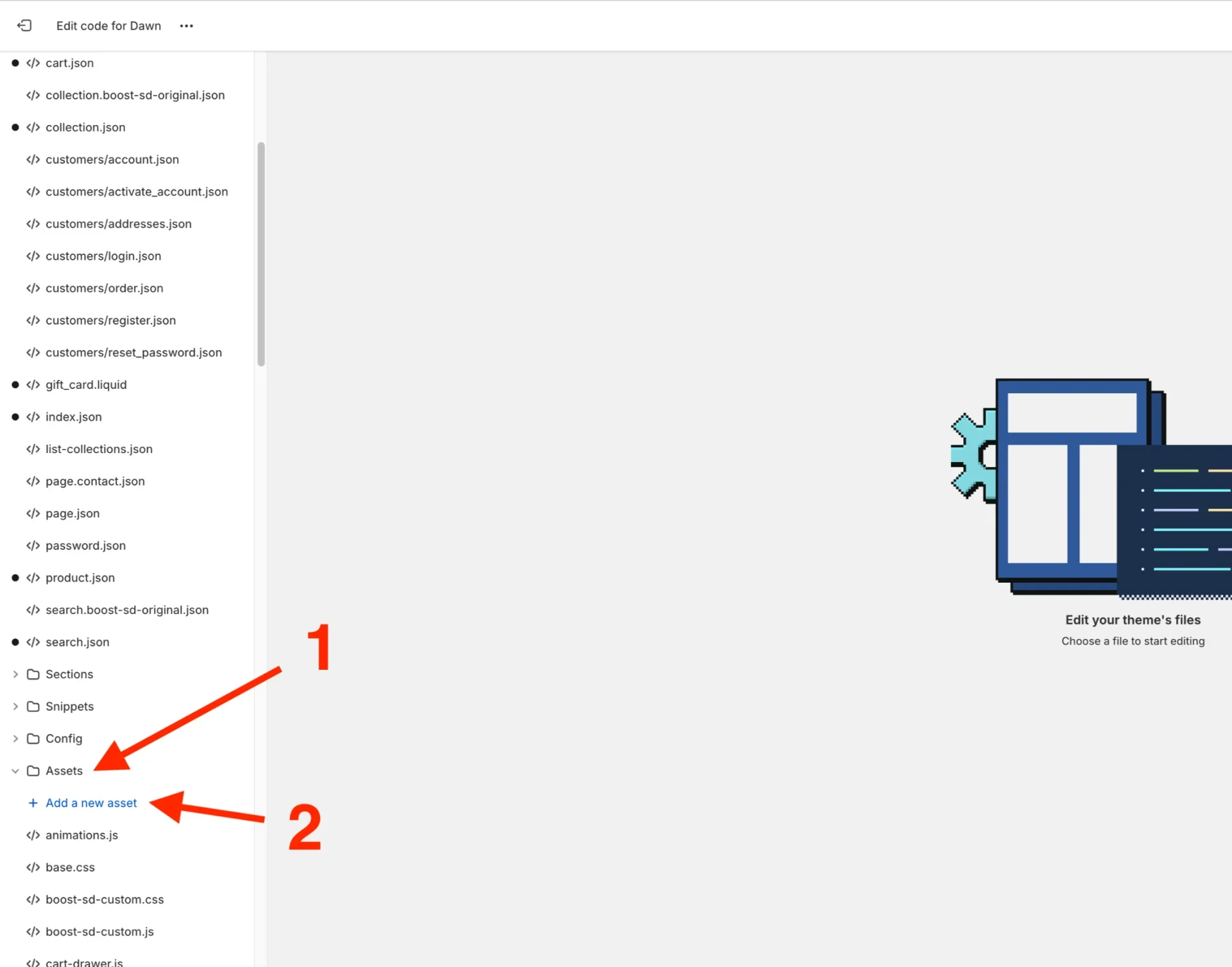Expand the Sections folder

(x=15, y=674)
